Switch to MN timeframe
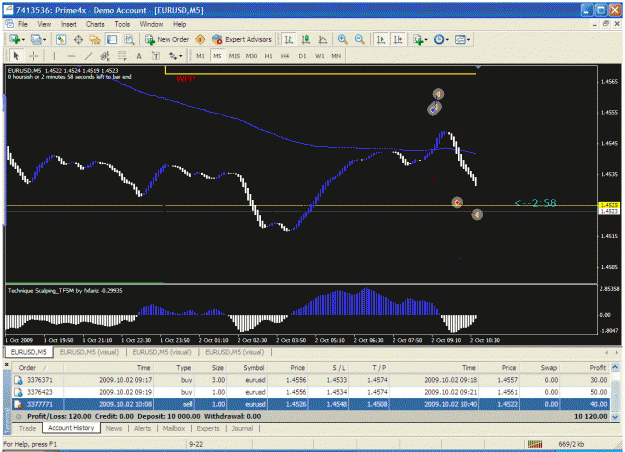625x452 pixels. click(336, 56)
